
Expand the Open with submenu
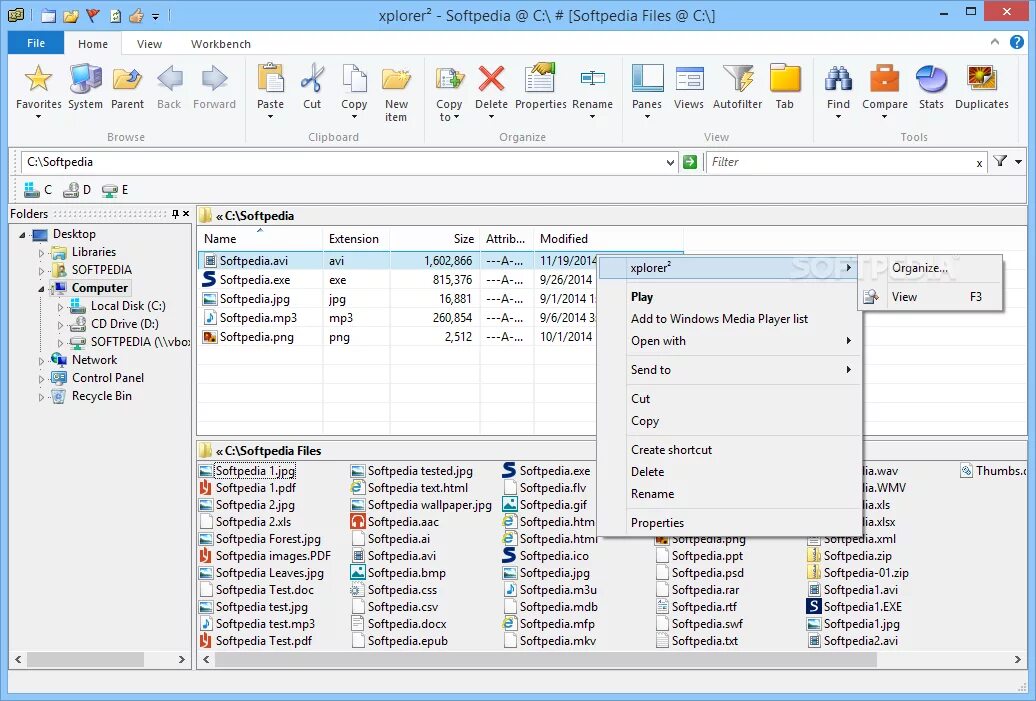658,340
